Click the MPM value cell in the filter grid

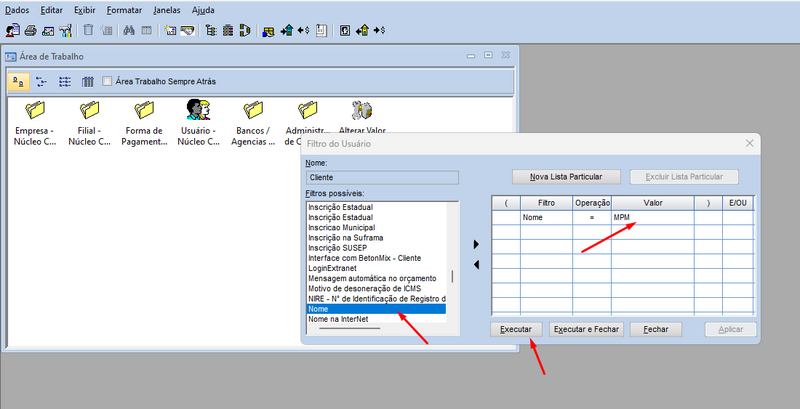(653, 218)
